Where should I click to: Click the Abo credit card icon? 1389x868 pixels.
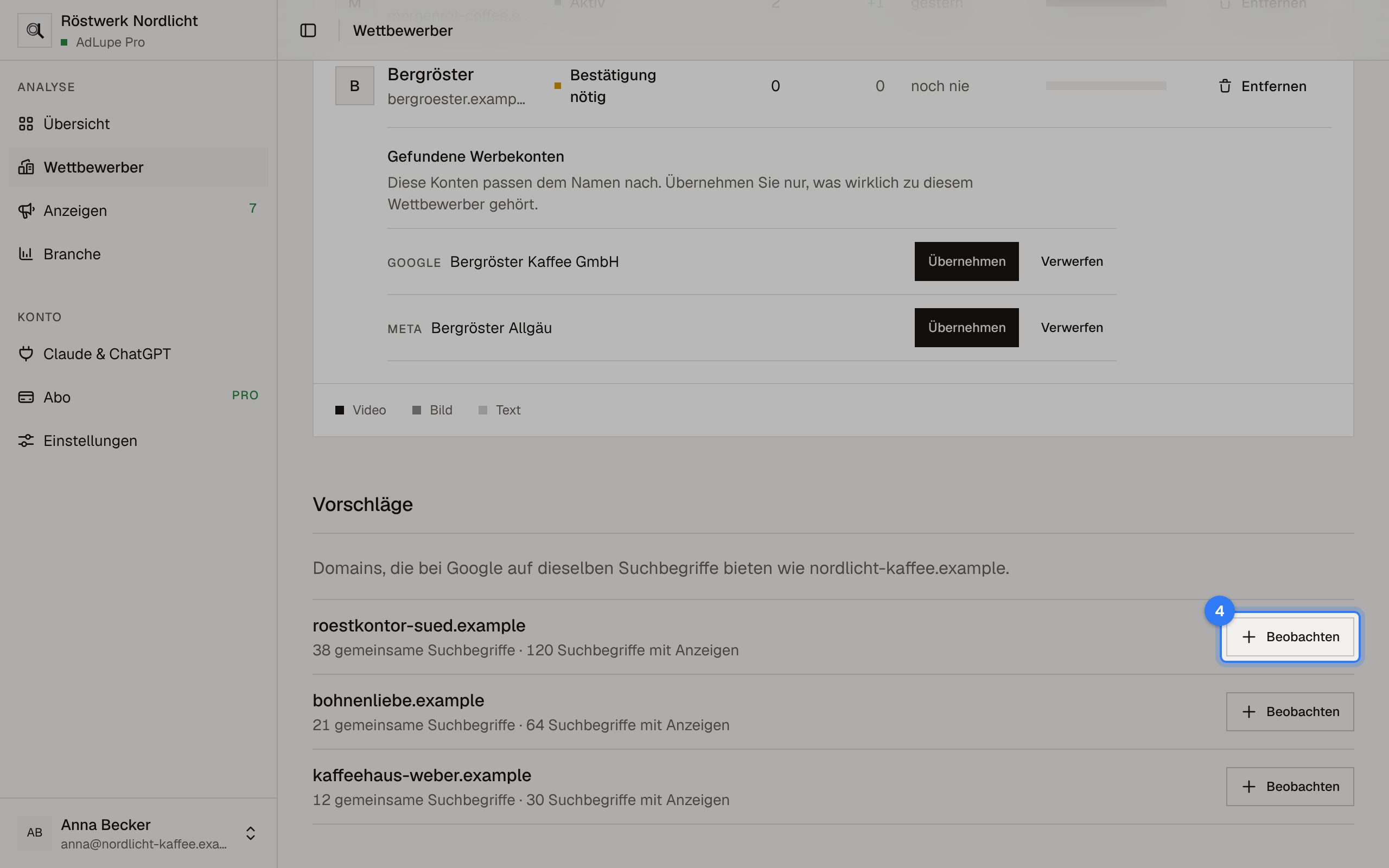coord(26,397)
